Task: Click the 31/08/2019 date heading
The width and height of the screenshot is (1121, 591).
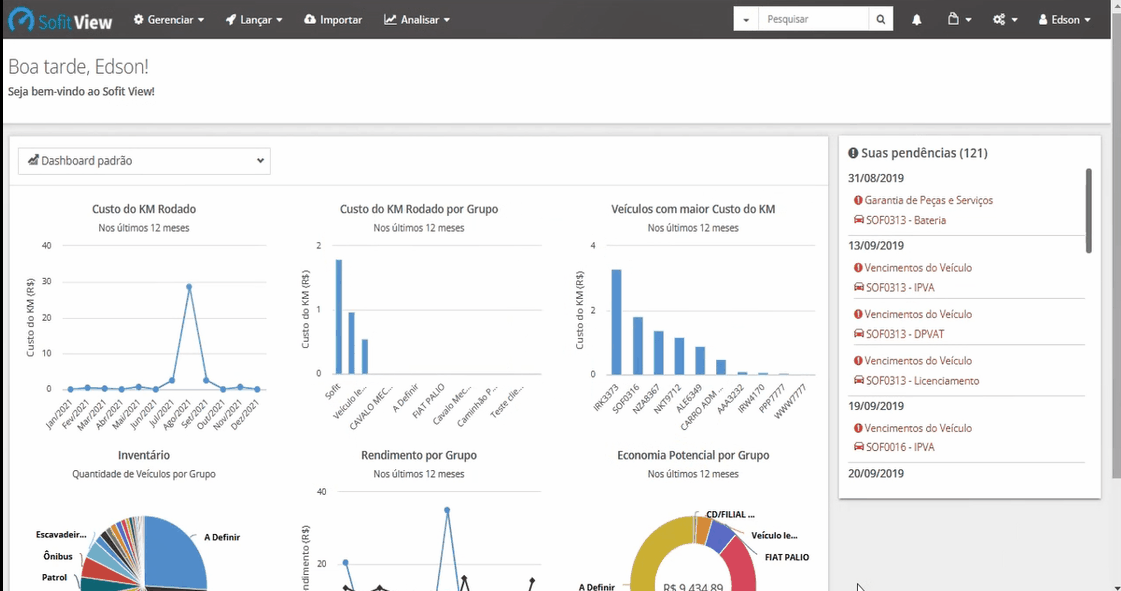Action: coord(876,178)
